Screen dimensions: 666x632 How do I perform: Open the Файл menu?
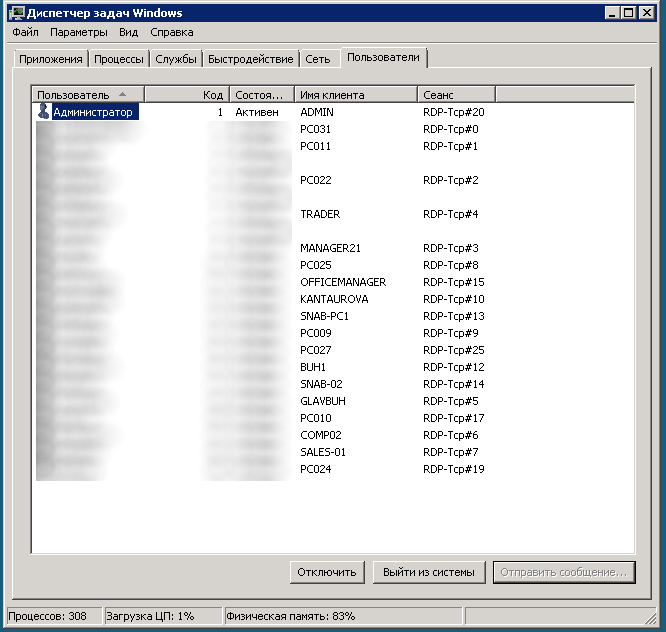[25, 32]
